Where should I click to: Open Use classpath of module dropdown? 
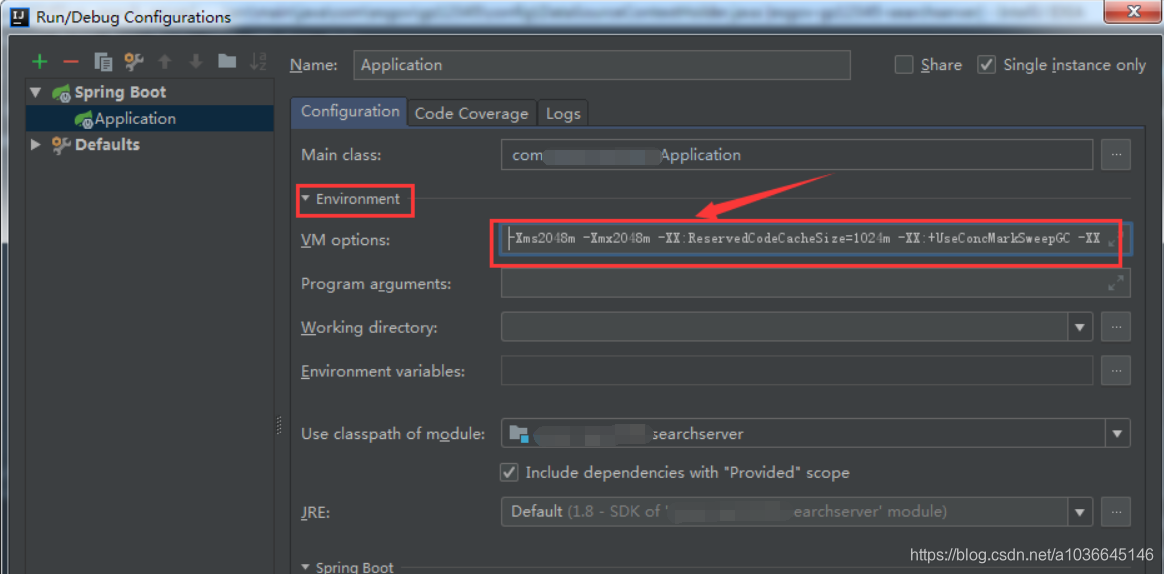click(1116, 432)
